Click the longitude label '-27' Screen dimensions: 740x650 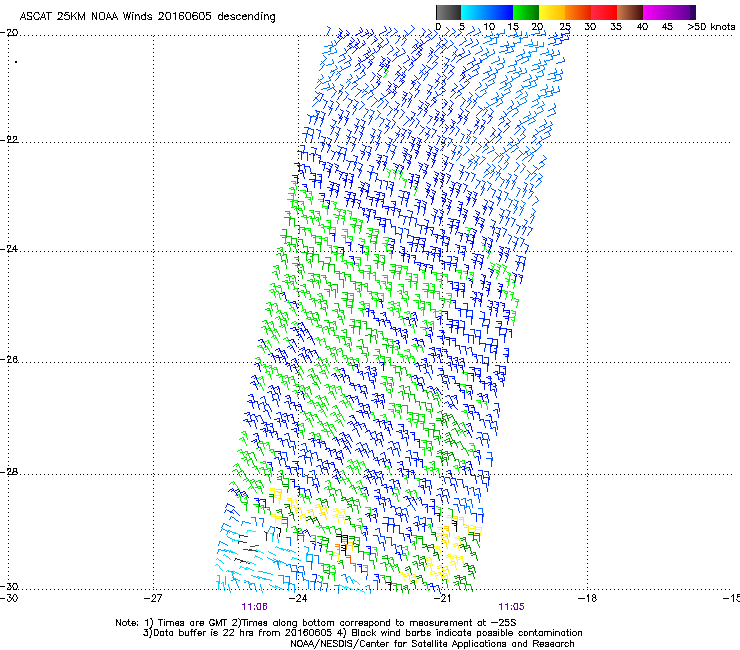pyautogui.click(x=153, y=599)
